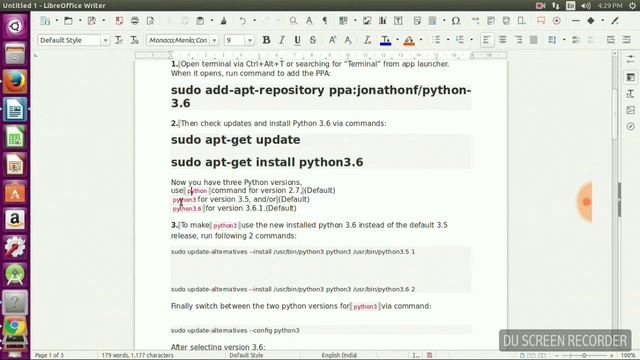Screen dimensions: 640x360
Task: Show draw functions pencil icon
Action: [615, 21]
